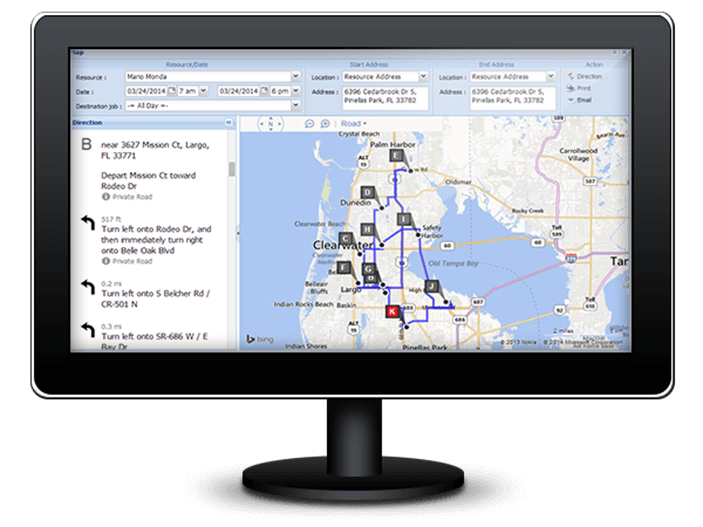Expand the Destination job All Day dropdown
This screenshot has height=527, width=703.
[295, 105]
